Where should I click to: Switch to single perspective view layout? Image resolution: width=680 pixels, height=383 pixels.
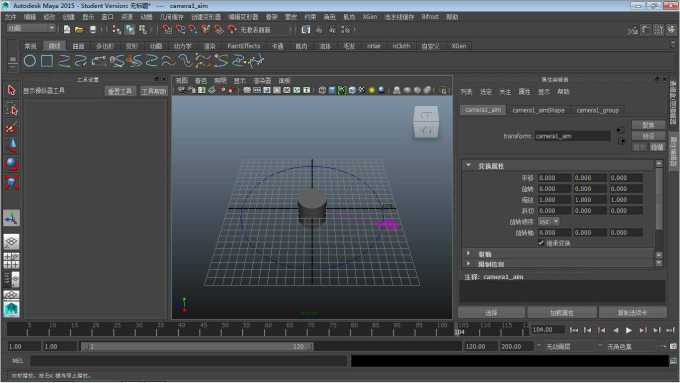(12, 241)
